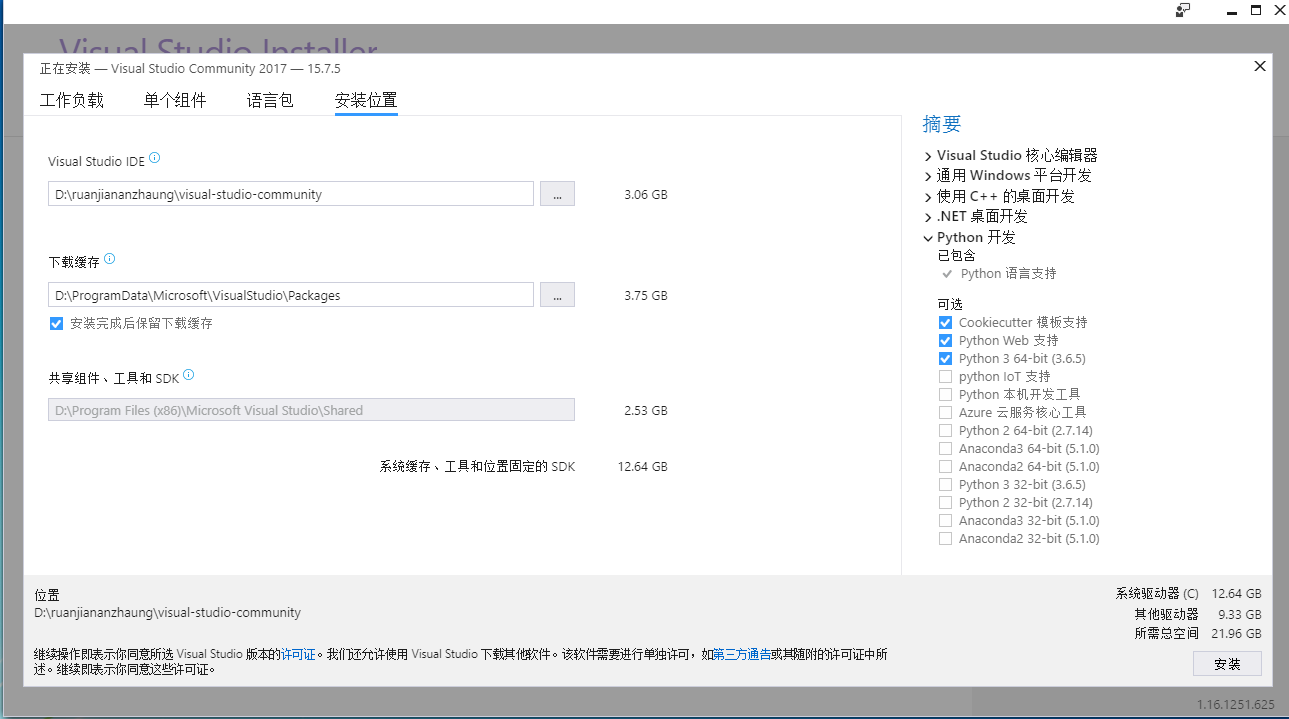Click the disabled shared components path field

(311, 410)
